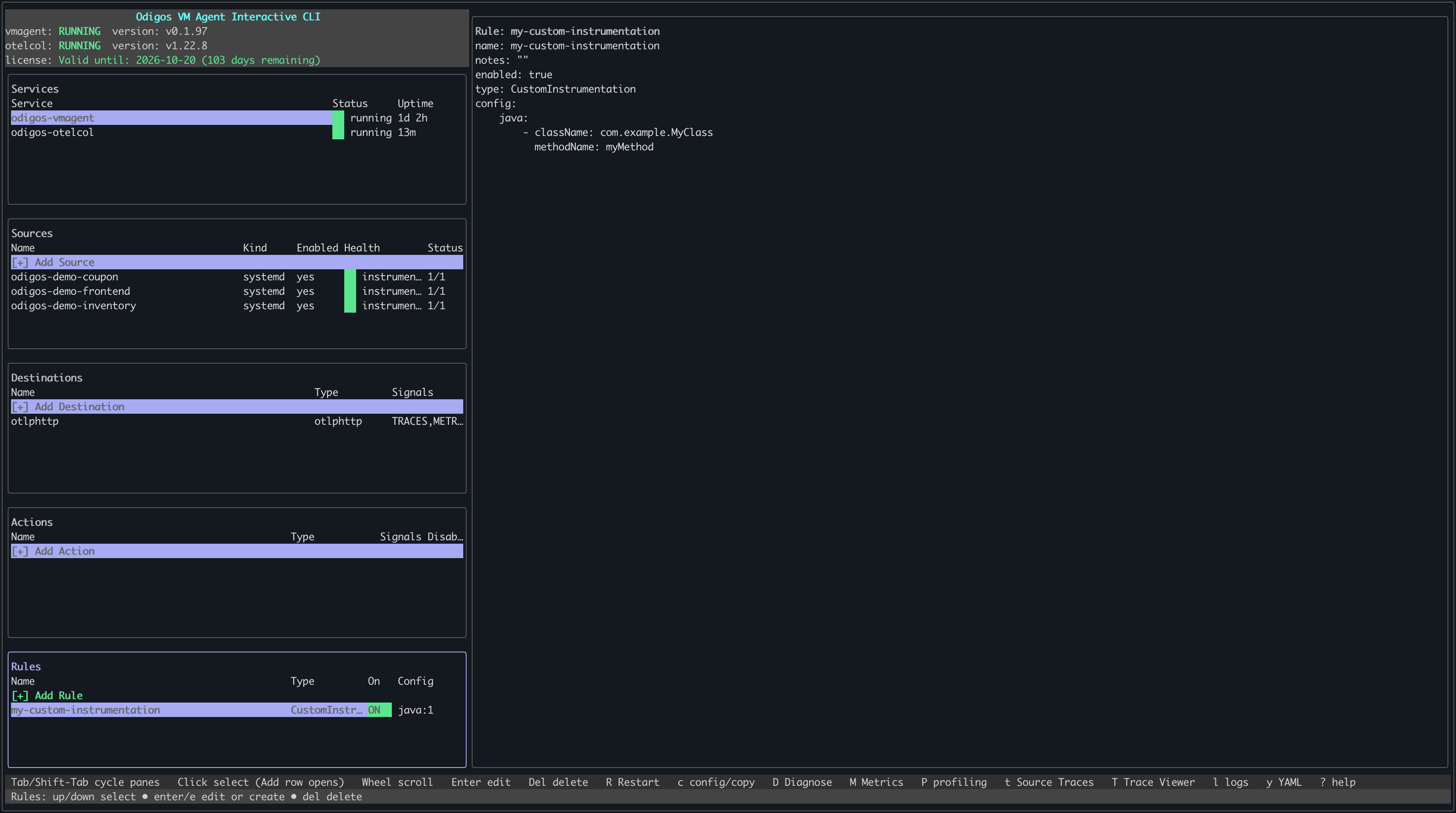Click the Enter edit hint in footer
Screen dimensions: 1456x813
[x=481, y=782]
